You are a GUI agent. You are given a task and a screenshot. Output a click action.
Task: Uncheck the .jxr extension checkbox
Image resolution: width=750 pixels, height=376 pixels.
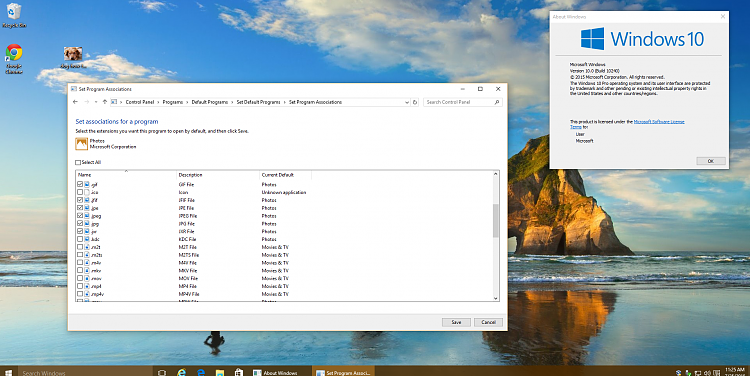tap(80, 231)
